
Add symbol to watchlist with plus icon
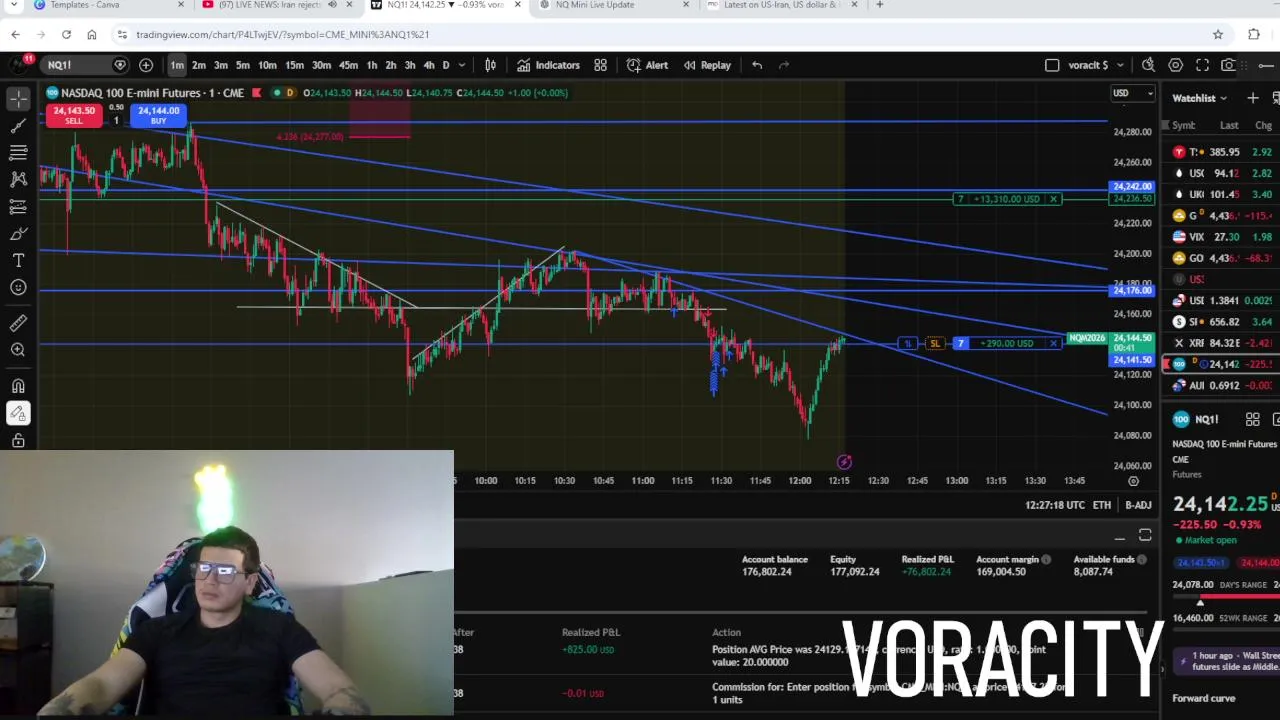pos(1252,98)
